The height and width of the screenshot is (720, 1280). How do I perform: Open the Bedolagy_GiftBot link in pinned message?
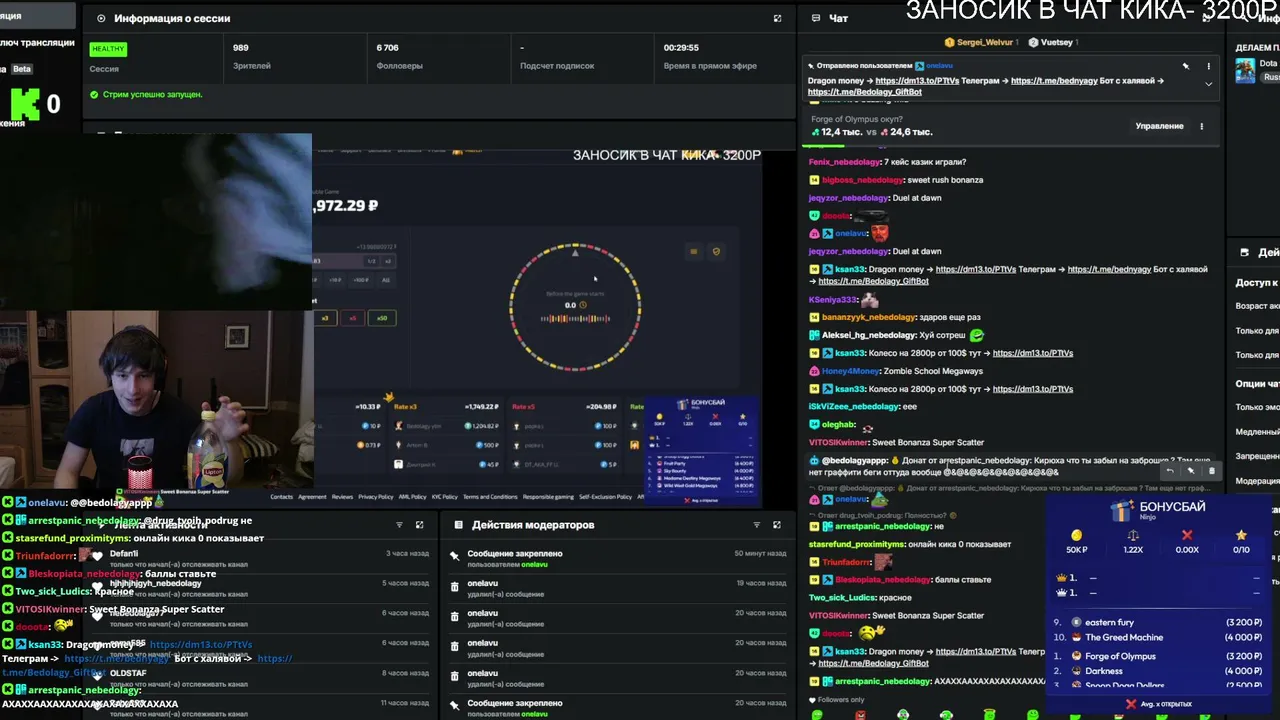pos(865,92)
